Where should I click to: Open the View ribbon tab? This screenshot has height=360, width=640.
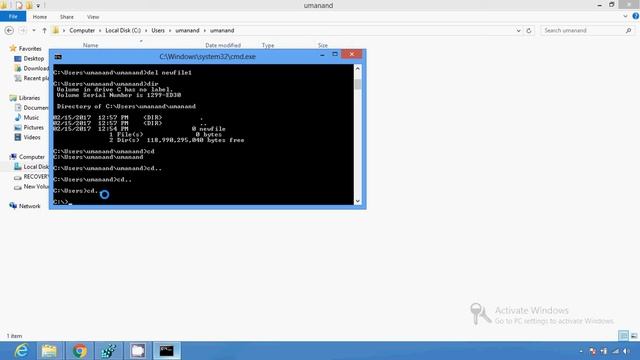(x=93, y=17)
